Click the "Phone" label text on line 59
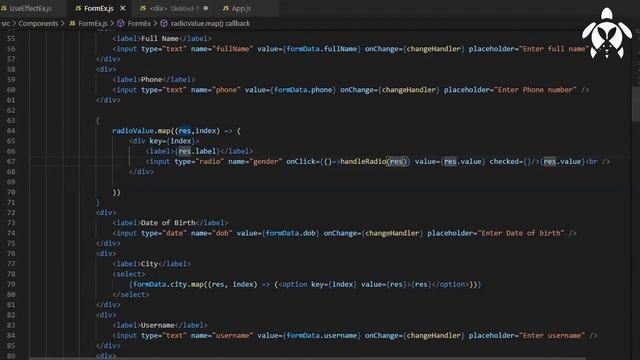Image resolution: width=640 pixels, height=360 pixels. pyautogui.click(x=151, y=79)
